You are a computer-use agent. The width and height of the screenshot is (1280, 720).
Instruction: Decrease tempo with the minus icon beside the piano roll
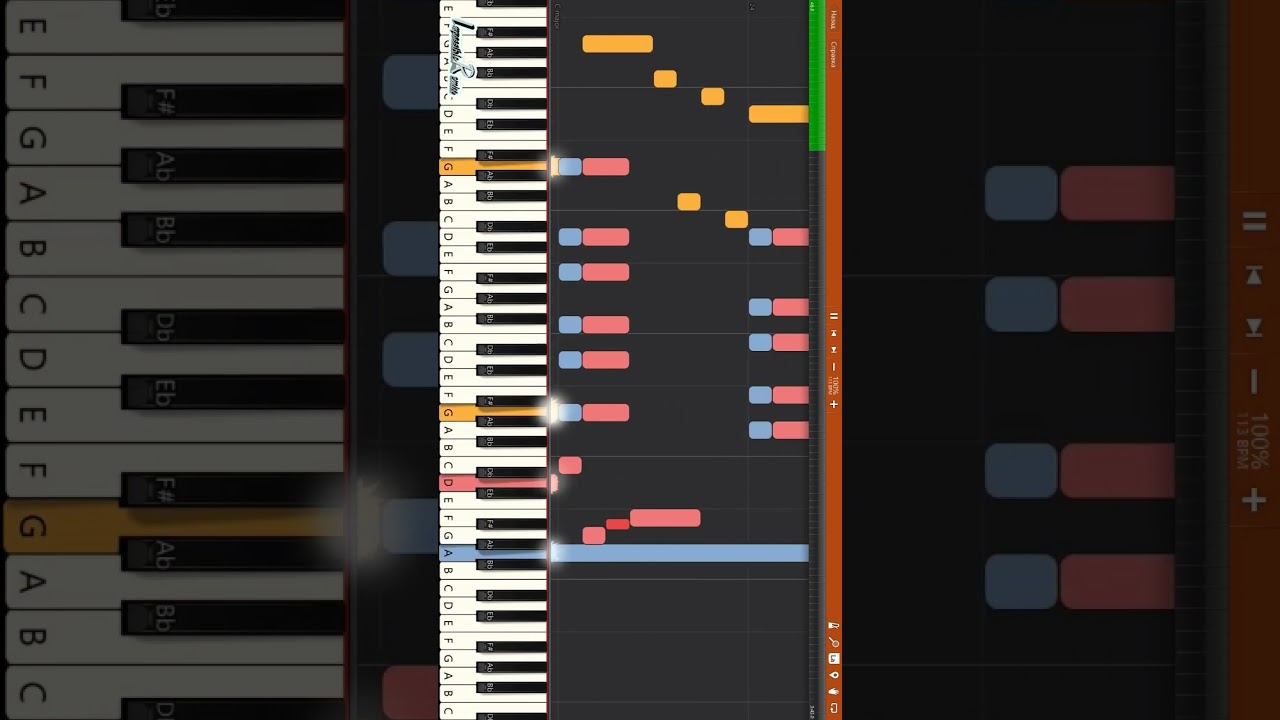pyautogui.click(x=834, y=367)
